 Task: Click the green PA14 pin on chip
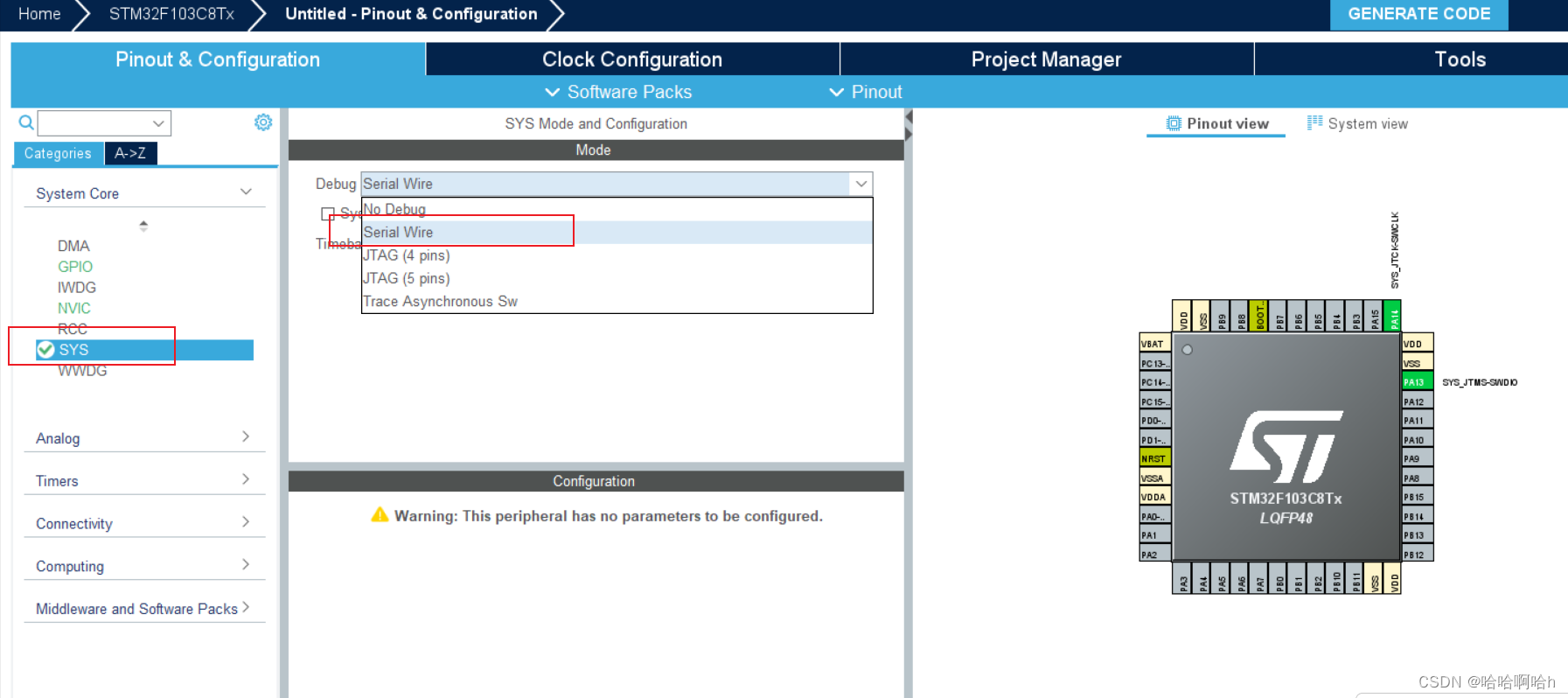tap(1394, 316)
